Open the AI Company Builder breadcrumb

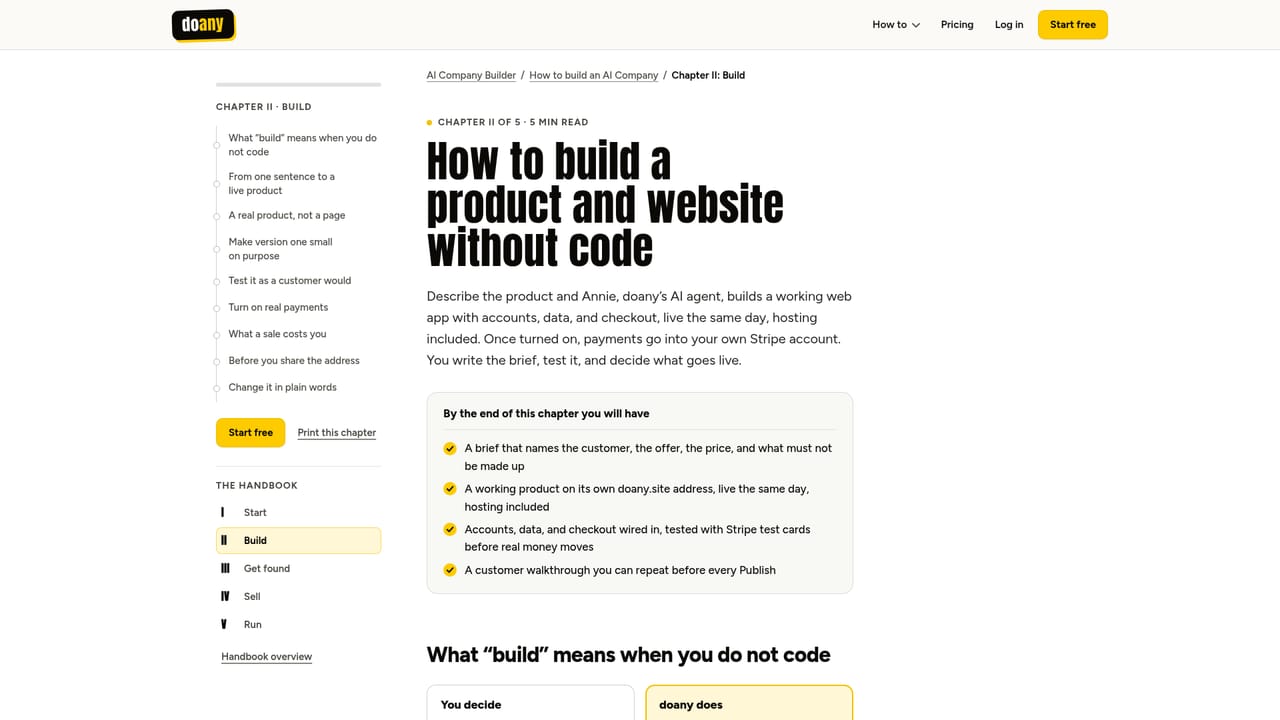pyautogui.click(x=471, y=75)
